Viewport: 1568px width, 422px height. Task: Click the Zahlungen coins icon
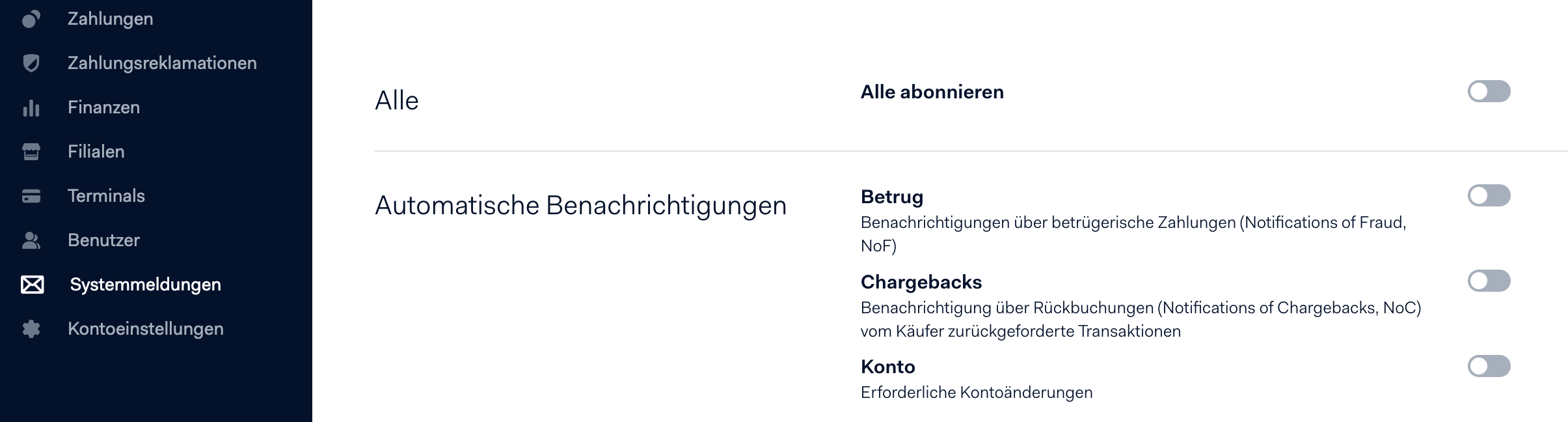pos(31,19)
